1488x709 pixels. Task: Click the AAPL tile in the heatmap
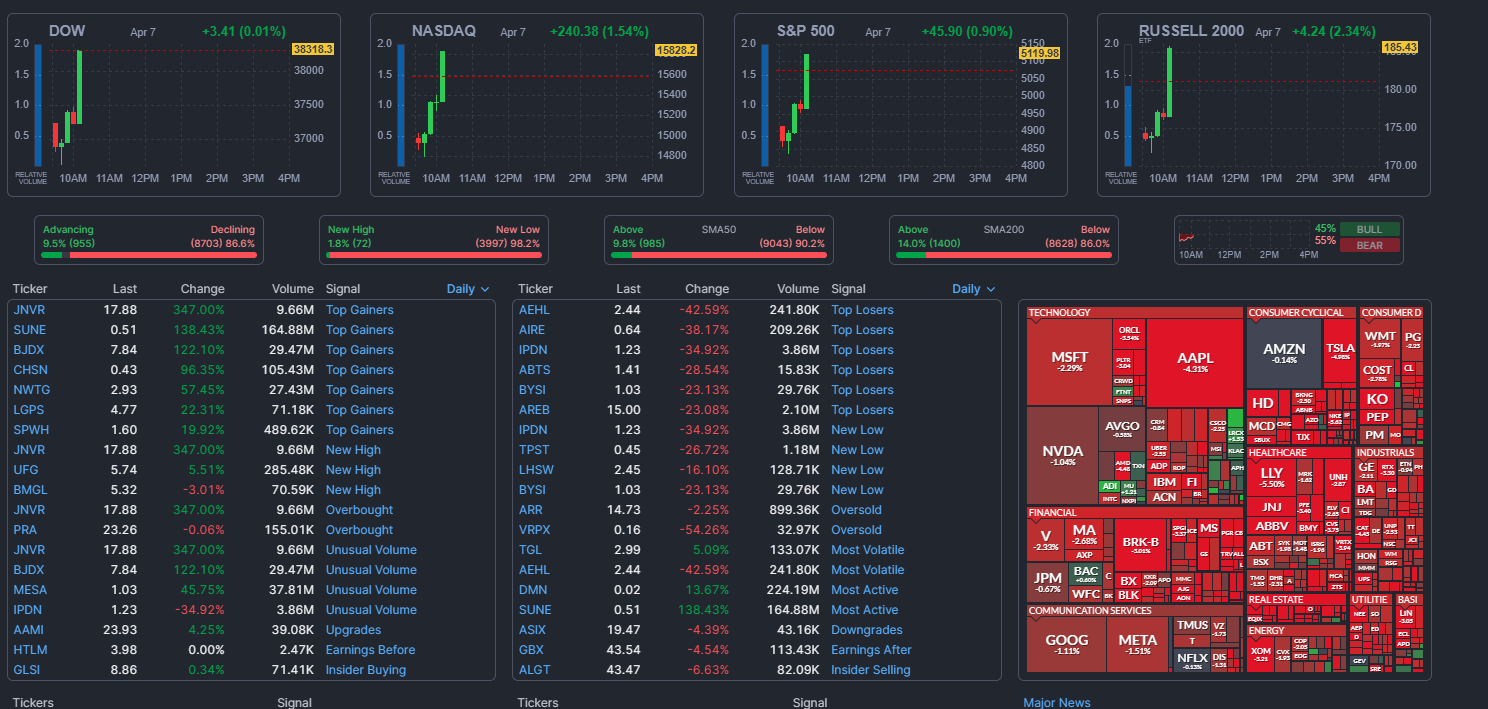1195,362
